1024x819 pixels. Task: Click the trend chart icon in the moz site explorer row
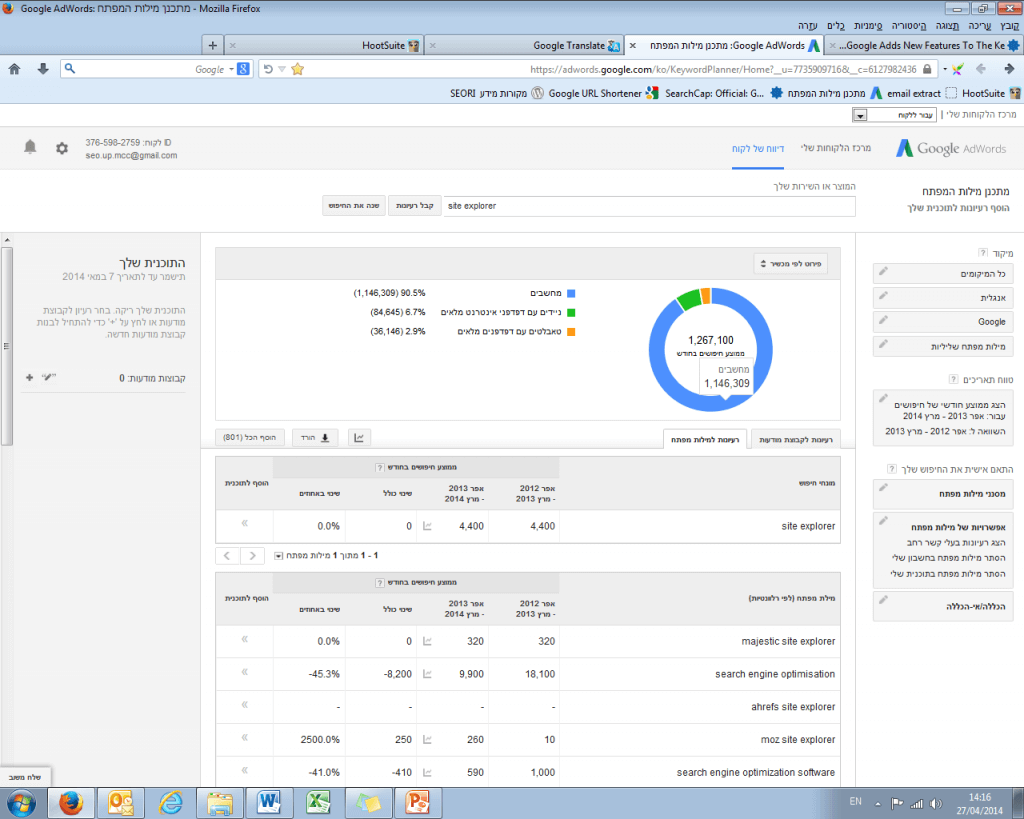coord(429,740)
